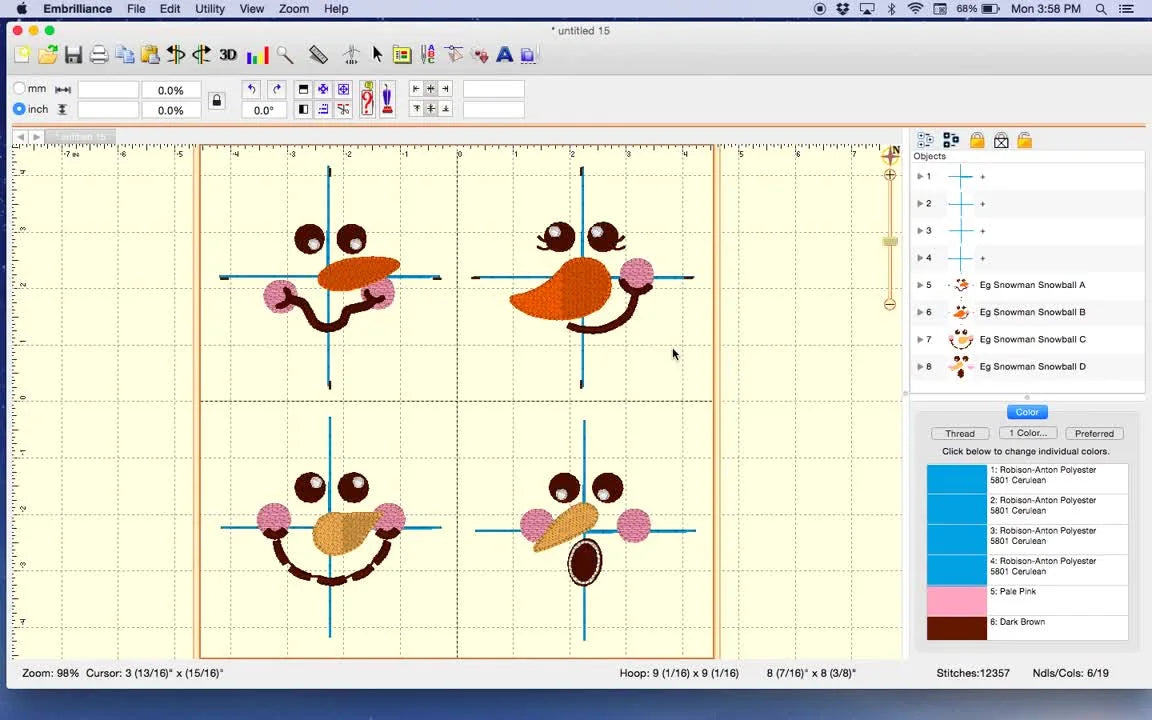Click the unlock icon in the Objects panel header

(x=1024, y=140)
